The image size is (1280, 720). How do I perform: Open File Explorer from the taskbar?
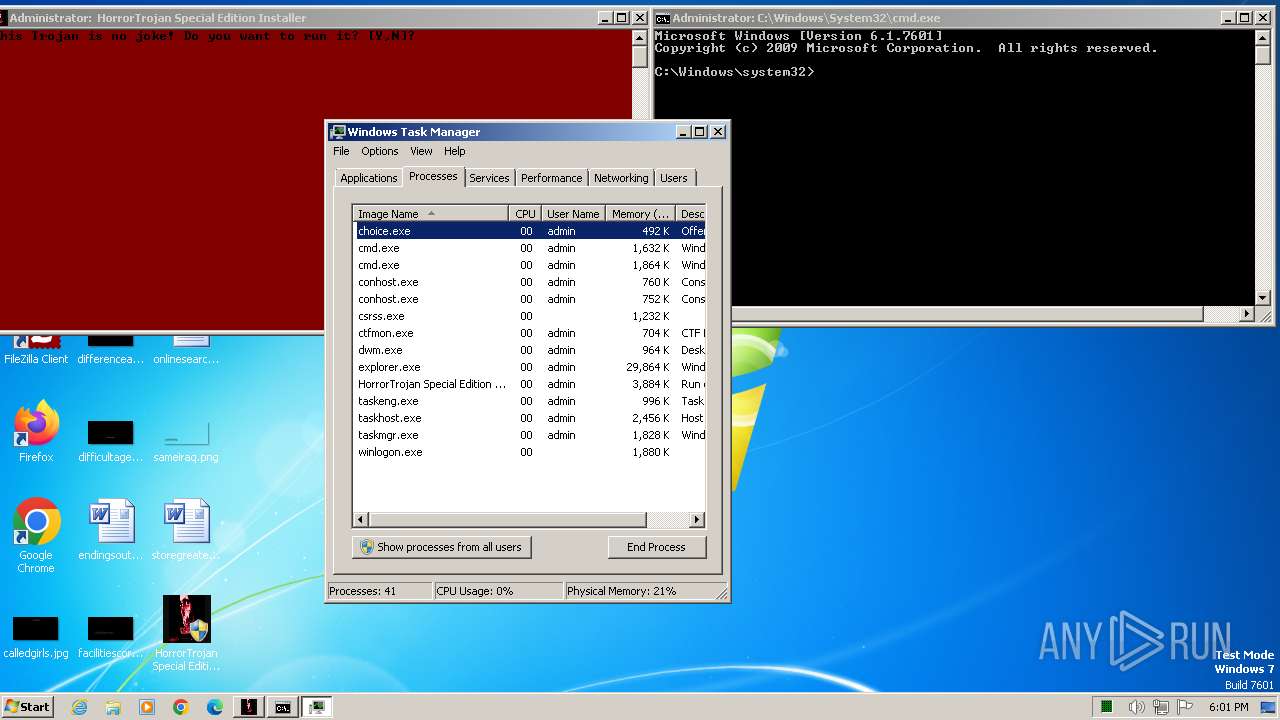point(113,707)
